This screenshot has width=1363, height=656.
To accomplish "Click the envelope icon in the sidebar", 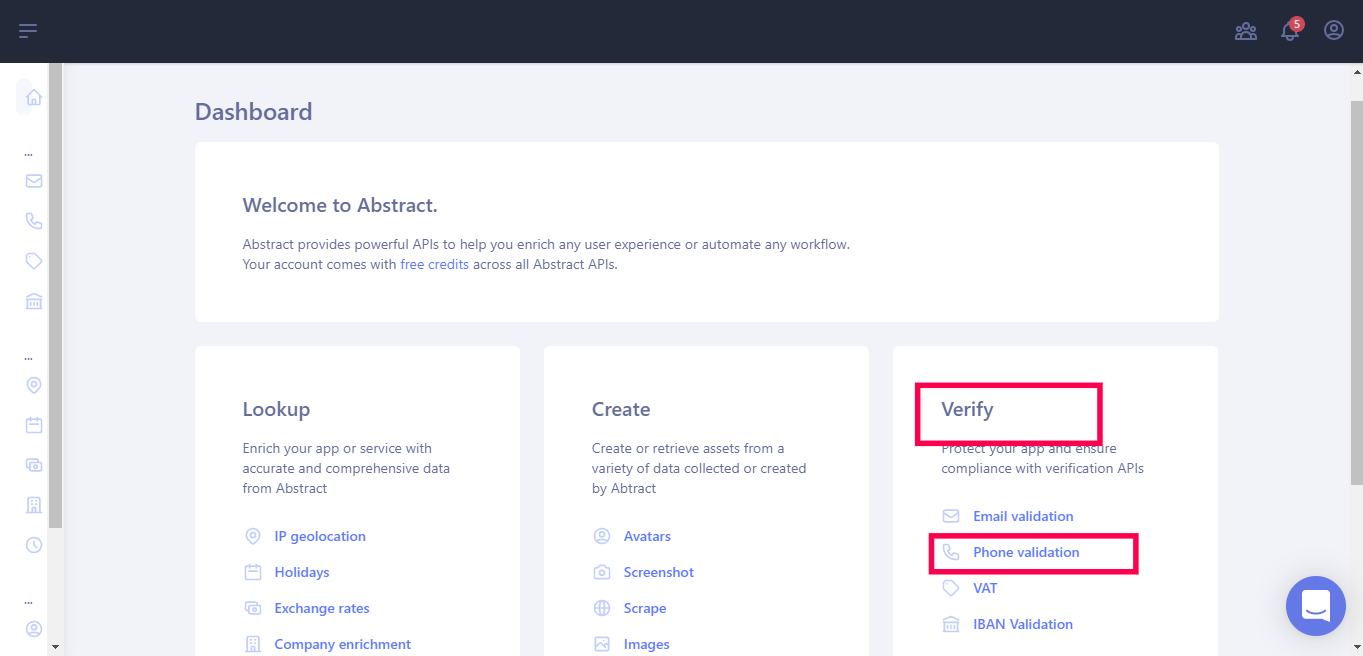I will (34, 181).
